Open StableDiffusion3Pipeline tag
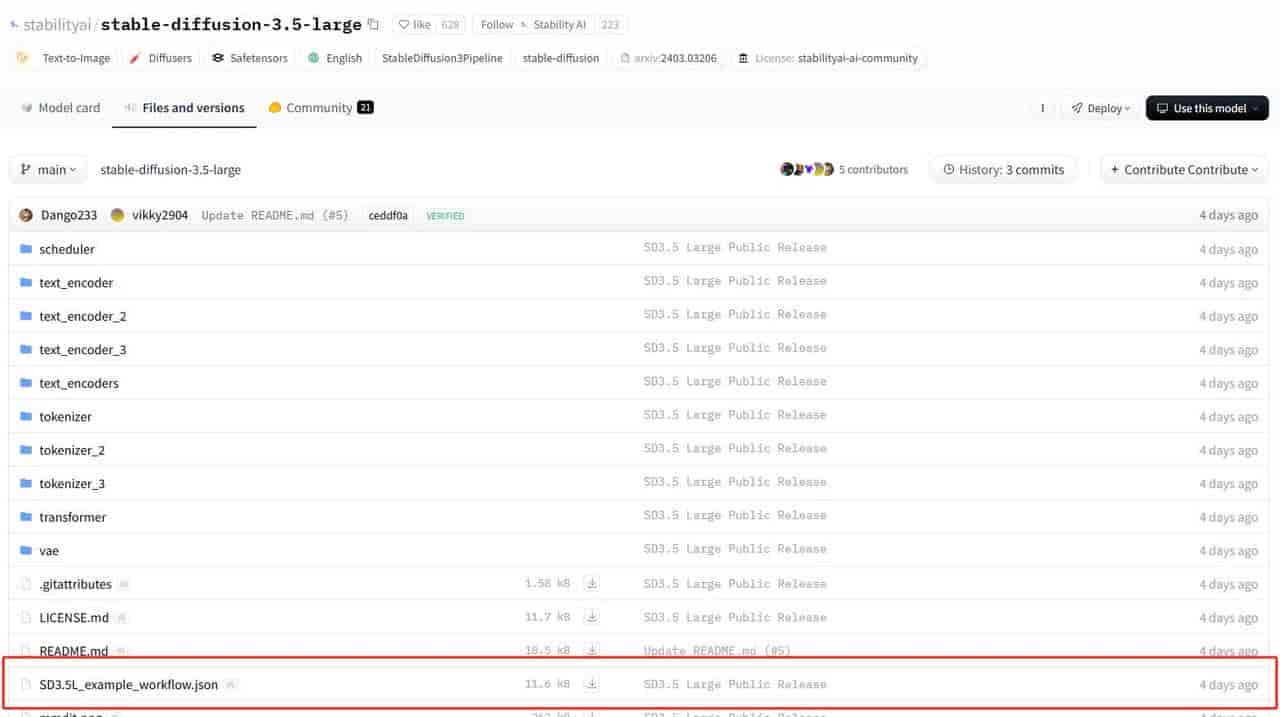This screenshot has width=1280, height=717. click(442, 58)
